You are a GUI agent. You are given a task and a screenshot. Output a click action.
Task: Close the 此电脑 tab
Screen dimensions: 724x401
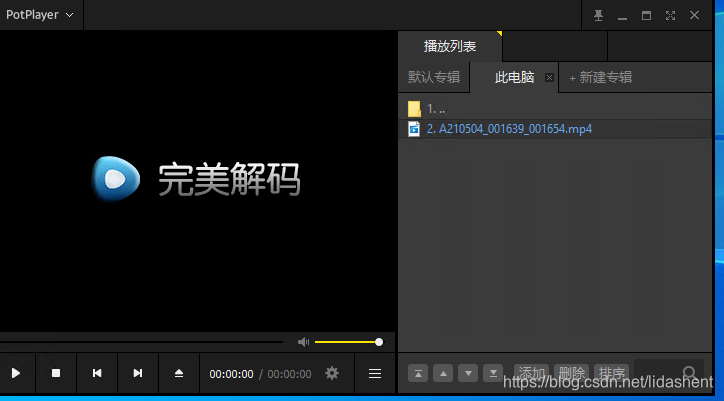click(x=549, y=77)
